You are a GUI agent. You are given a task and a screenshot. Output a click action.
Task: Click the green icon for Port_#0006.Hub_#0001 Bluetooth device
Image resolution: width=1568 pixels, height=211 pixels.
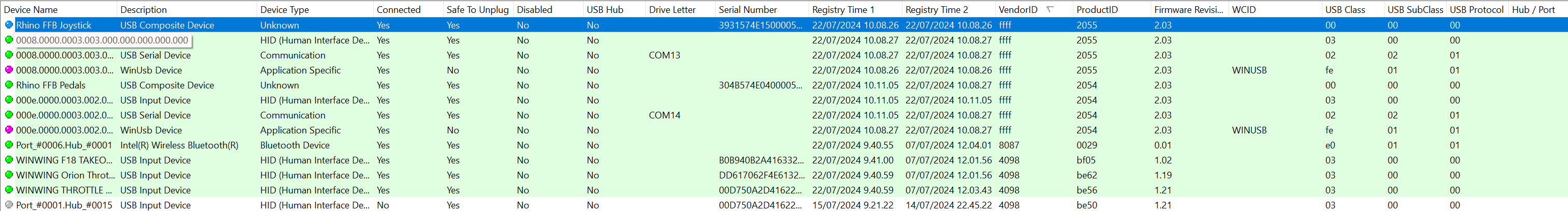pyautogui.click(x=8, y=145)
